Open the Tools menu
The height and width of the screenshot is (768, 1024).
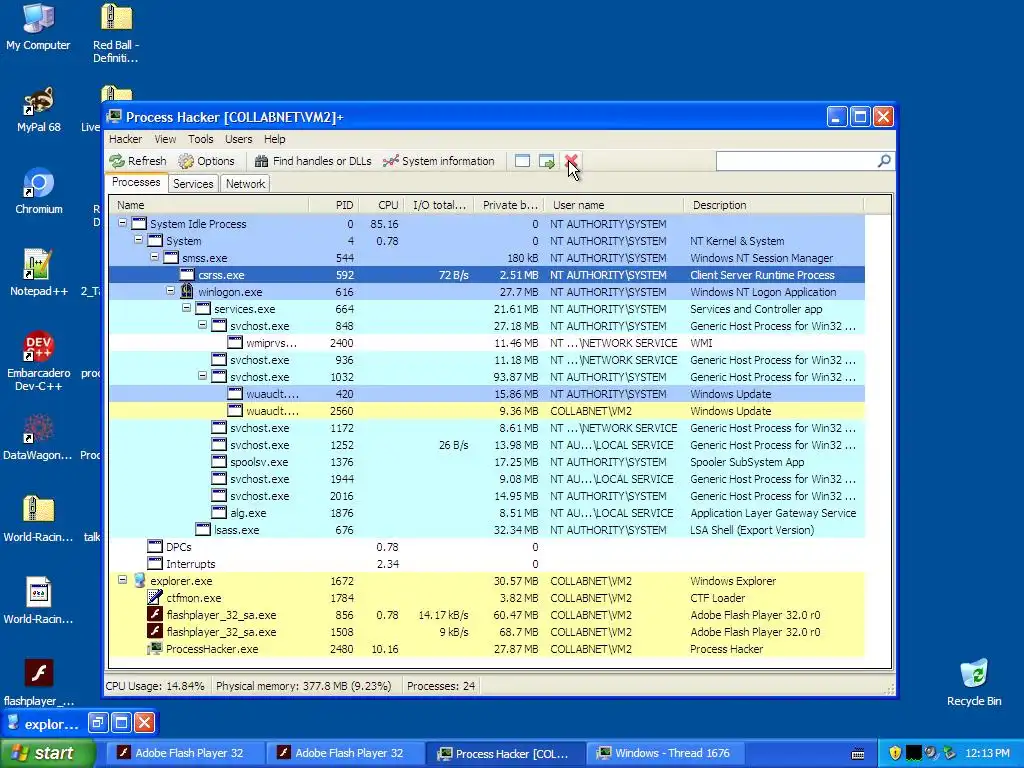[x=200, y=139]
